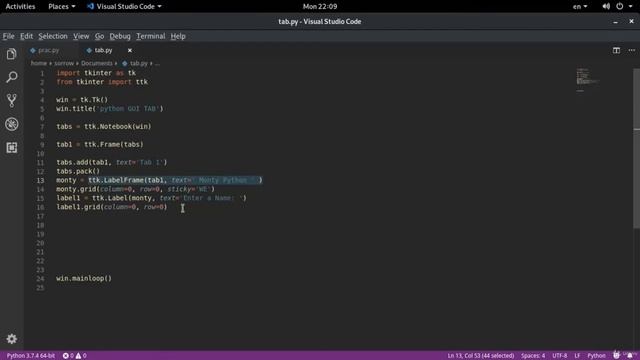Screen dimensions: 640x360
Task: Click line number 24 in the gutter
Action: coord(40,278)
